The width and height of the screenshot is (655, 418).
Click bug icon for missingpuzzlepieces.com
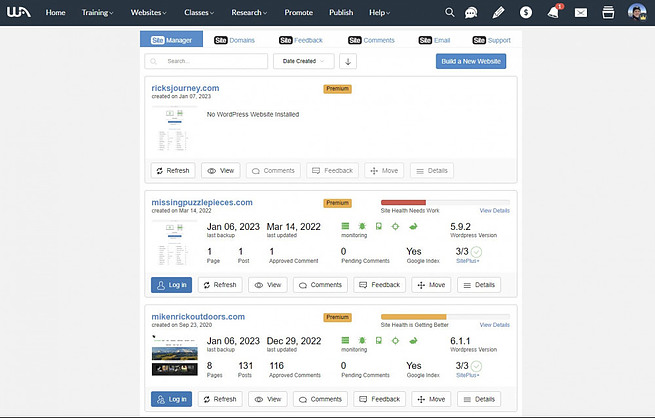362,226
